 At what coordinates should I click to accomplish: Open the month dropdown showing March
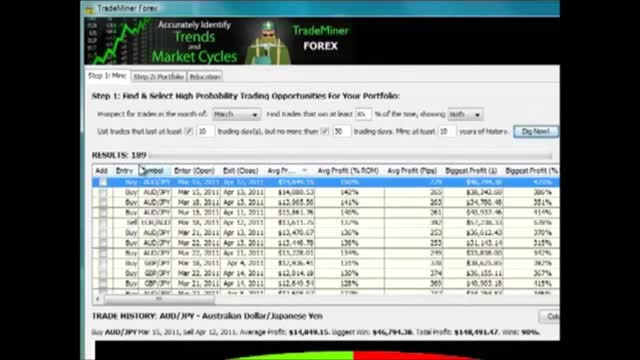pos(236,115)
